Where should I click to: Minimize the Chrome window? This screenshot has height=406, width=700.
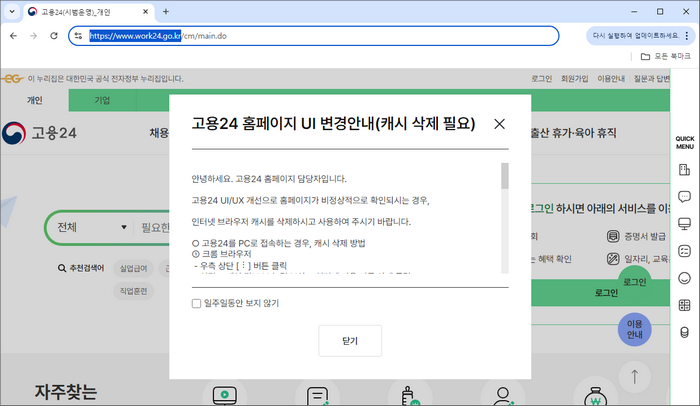634,12
